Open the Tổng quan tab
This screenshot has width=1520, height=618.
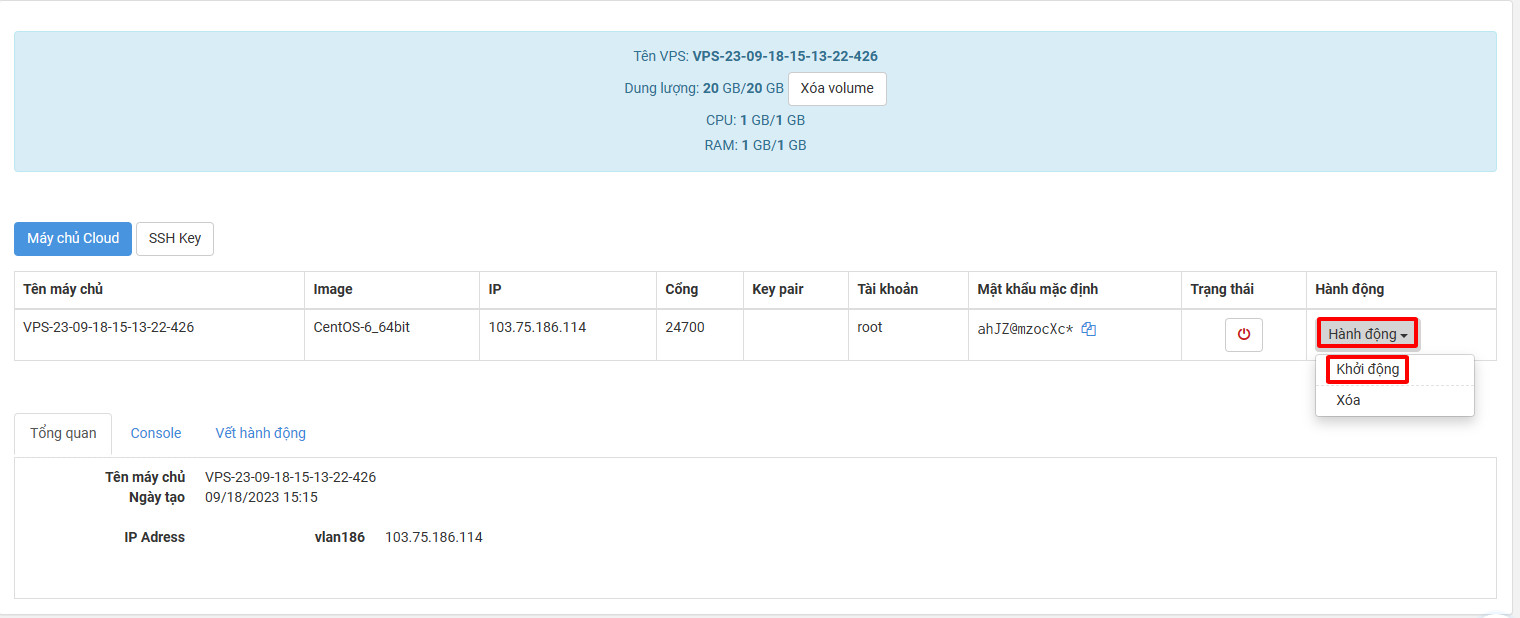63,433
